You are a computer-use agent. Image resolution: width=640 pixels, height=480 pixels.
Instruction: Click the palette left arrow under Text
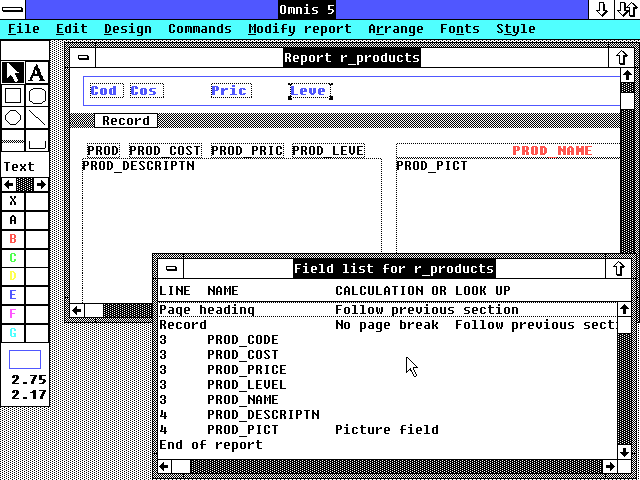(8, 184)
